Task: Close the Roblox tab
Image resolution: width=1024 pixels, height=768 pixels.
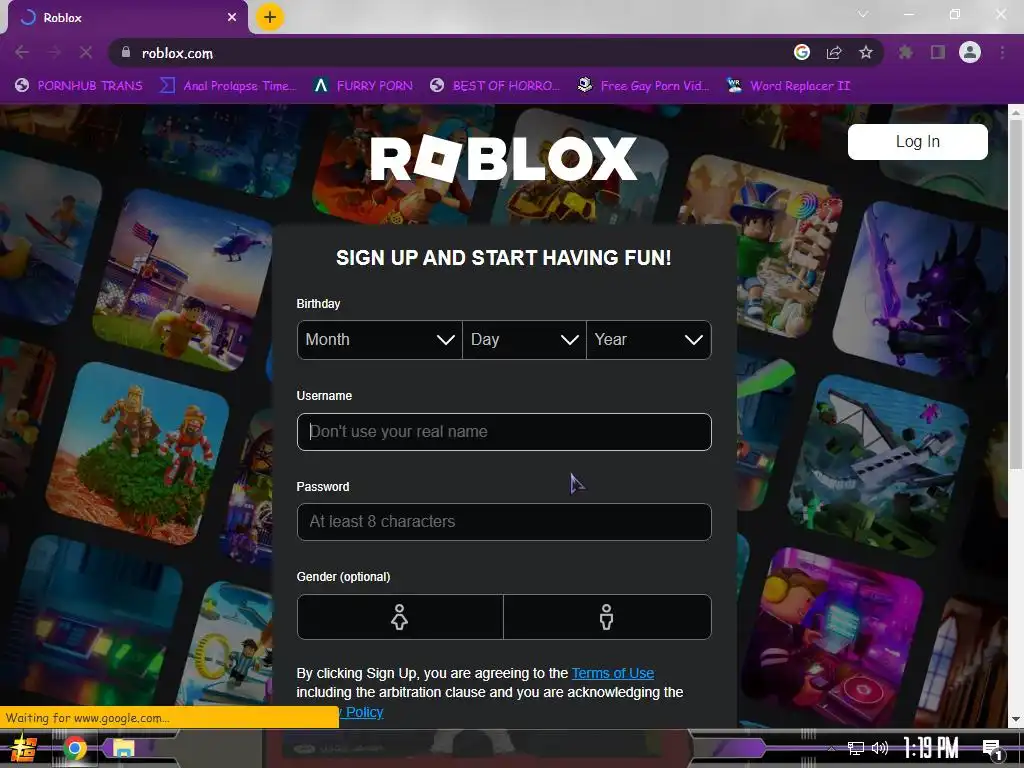Action: click(232, 18)
